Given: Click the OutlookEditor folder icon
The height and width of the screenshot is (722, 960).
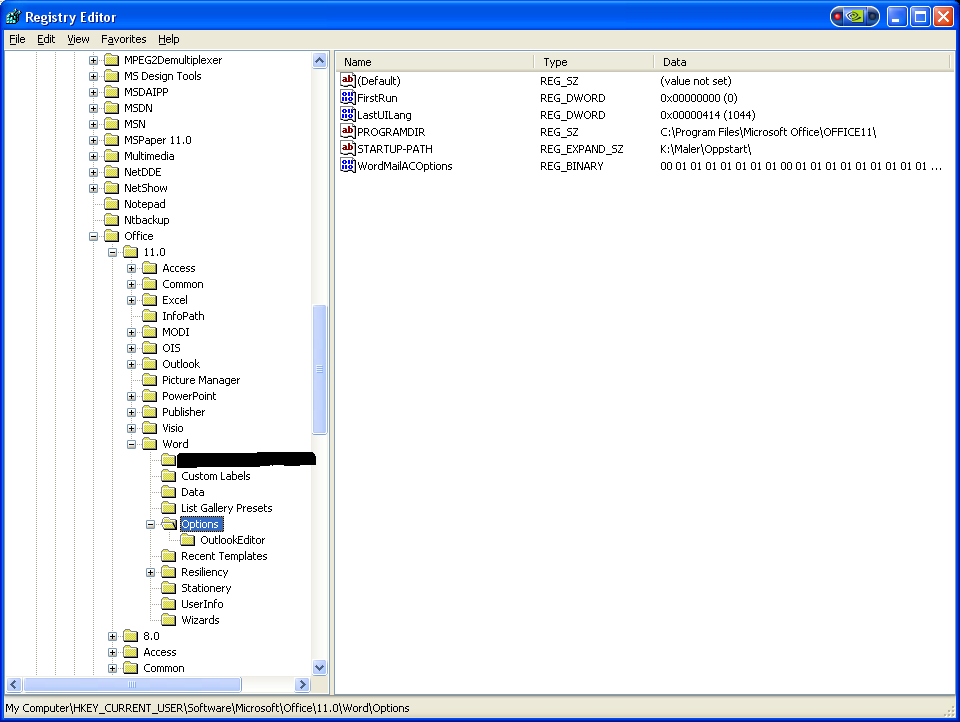Looking at the screenshot, I should click(187, 540).
